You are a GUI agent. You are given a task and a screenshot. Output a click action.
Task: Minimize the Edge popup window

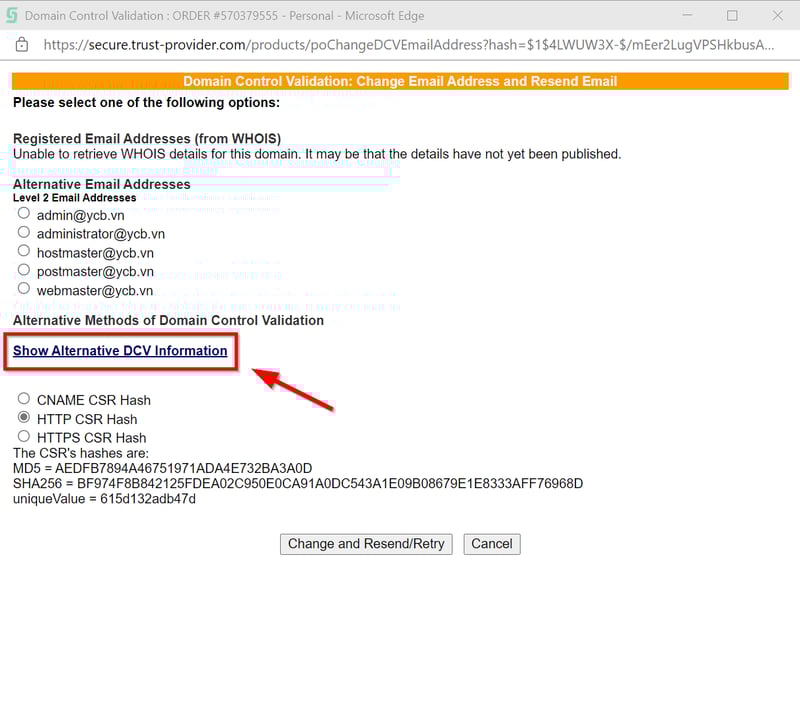tap(685, 16)
